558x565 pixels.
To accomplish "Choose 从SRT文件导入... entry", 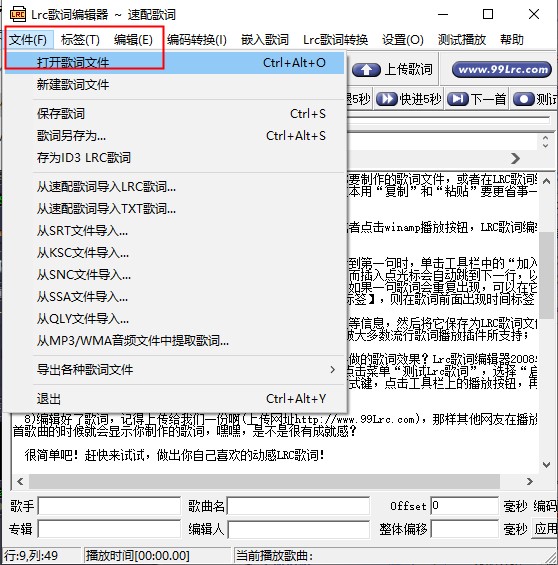I will point(174,231).
